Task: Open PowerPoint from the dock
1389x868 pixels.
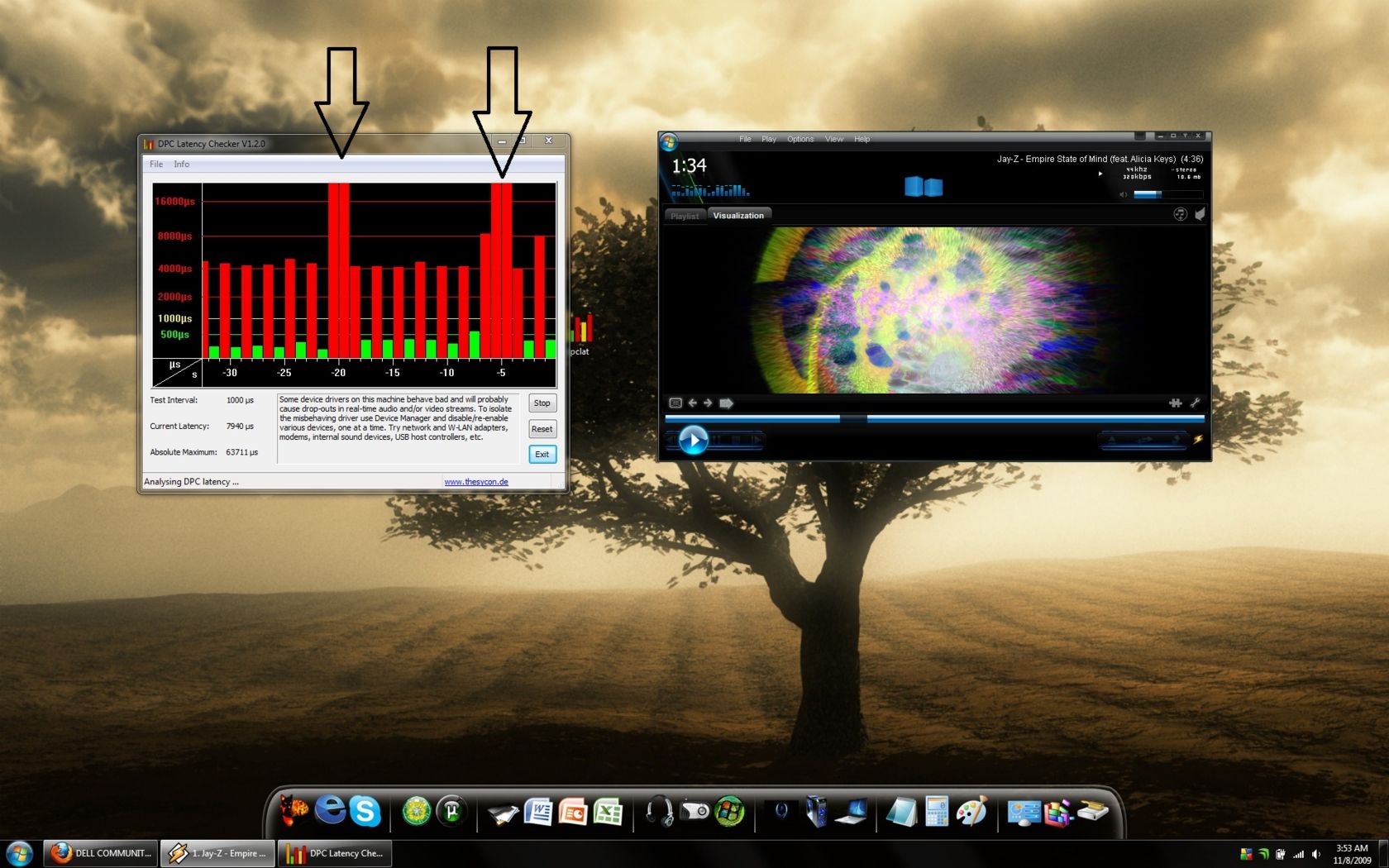Action: pos(573,812)
